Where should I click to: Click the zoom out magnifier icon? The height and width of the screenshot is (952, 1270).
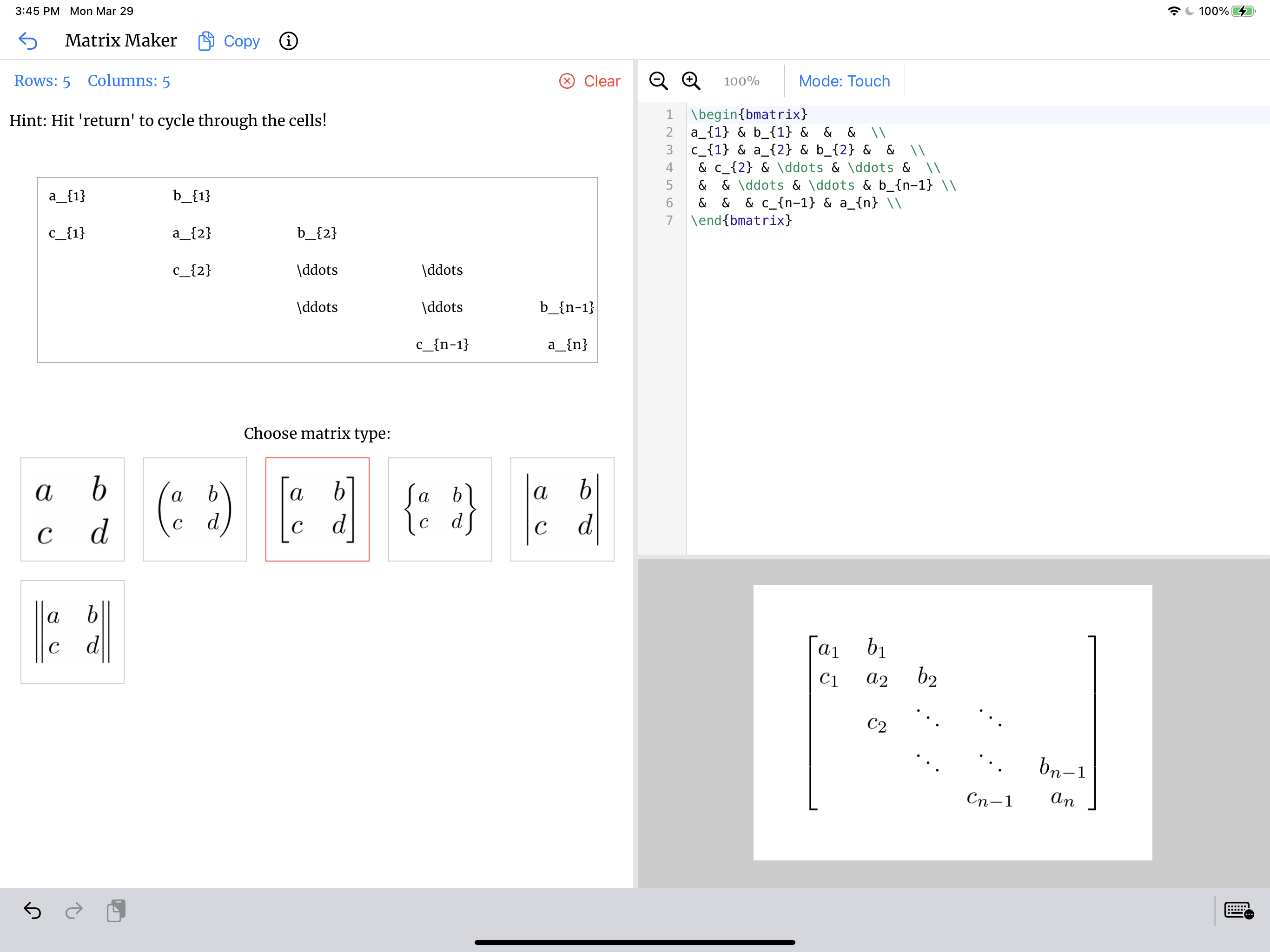click(658, 81)
